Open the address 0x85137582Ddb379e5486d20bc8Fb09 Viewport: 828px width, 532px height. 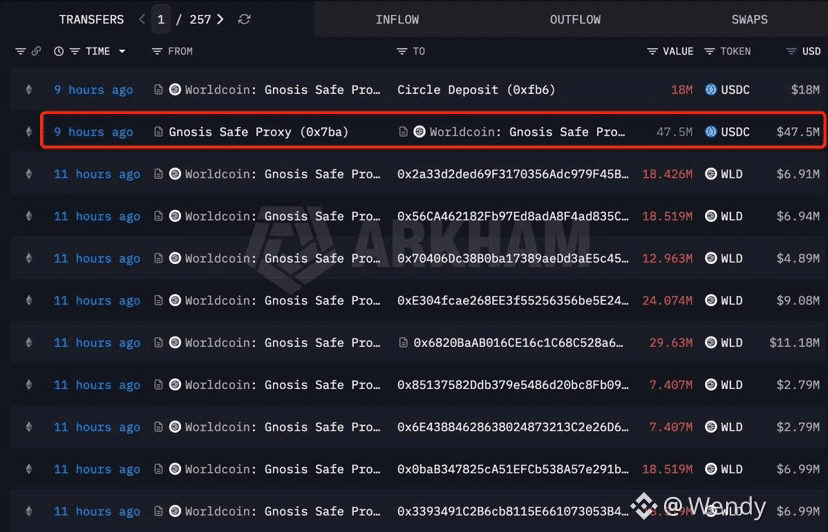[x=513, y=385]
